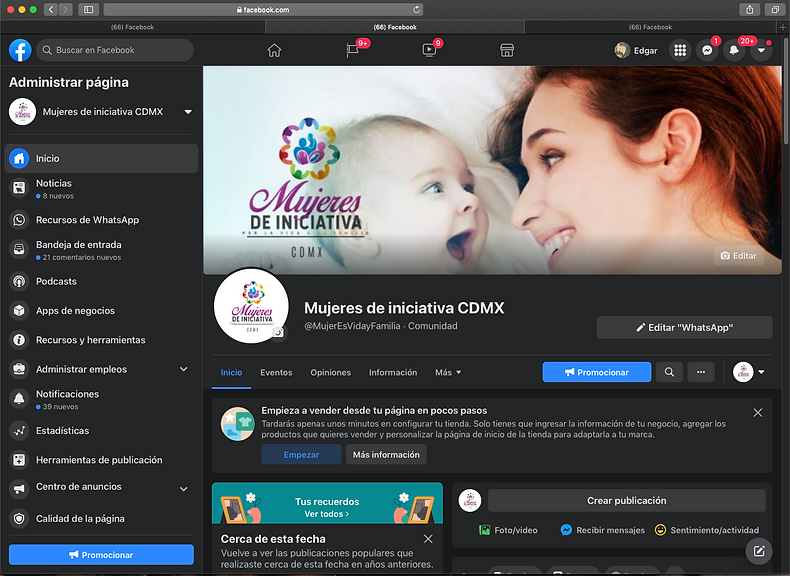This screenshot has width=790, height=576.
Task: Click the Safari back button
Action: click(50, 10)
